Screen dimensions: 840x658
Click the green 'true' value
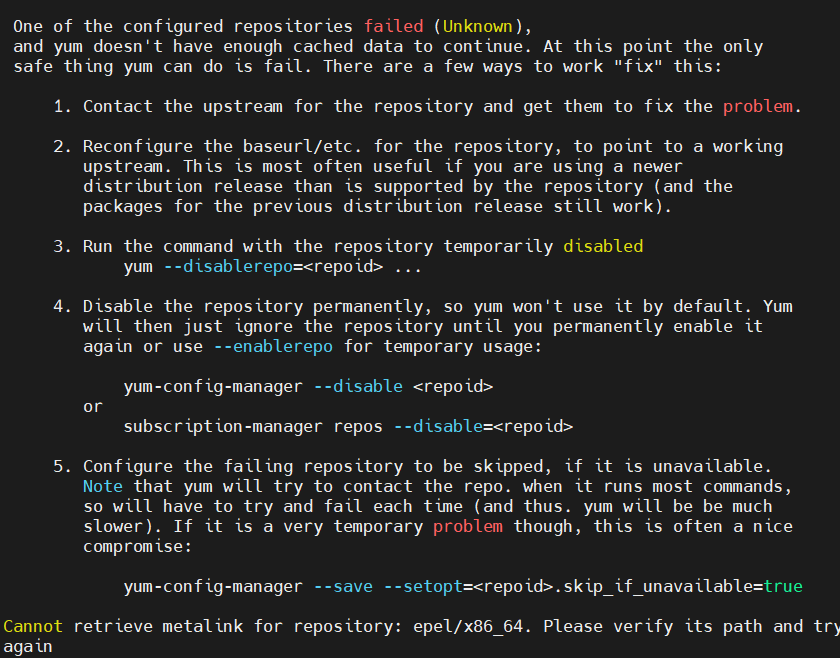click(783, 587)
